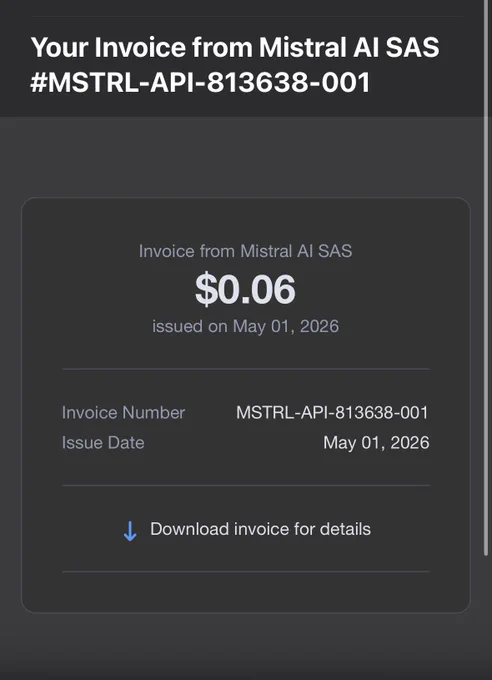Select the May 01, 2026 value in the Issue Date row

coord(376,443)
